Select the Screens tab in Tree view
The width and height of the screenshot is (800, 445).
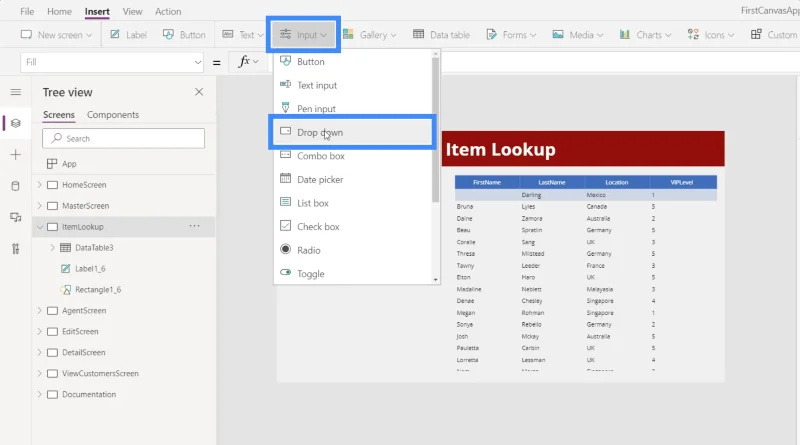click(x=59, y=115)
